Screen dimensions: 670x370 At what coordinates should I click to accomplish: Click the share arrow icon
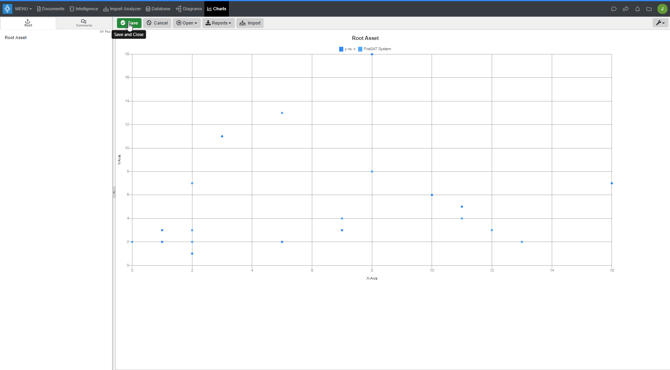click(626, 9)
